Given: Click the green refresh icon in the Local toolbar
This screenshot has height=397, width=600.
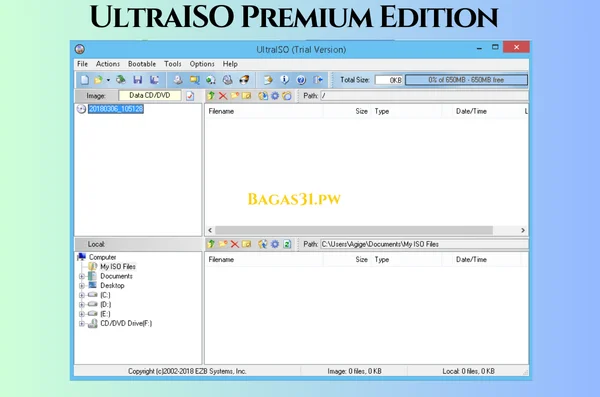Looking at the screenshot, I should pyautogui.click(x=287, y=244).
